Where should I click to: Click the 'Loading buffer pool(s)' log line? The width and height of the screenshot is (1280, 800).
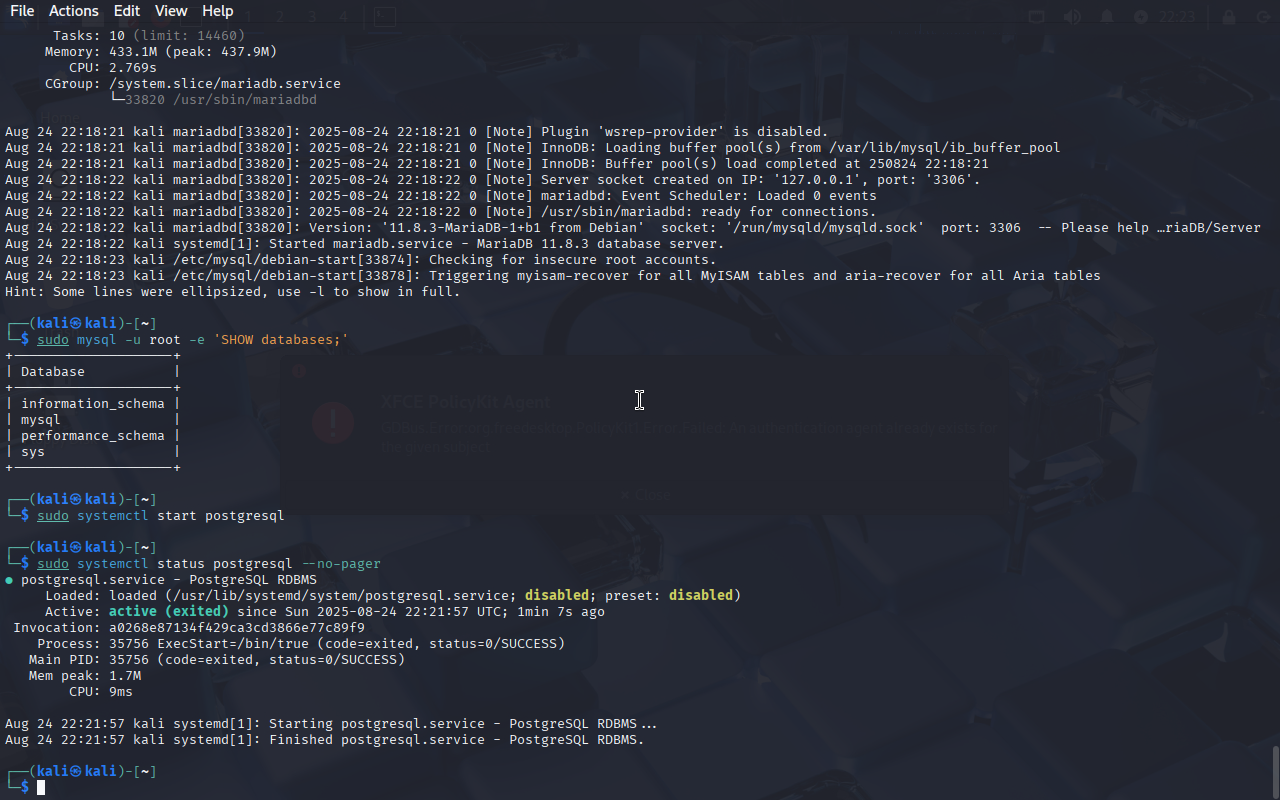click(533, 148)
